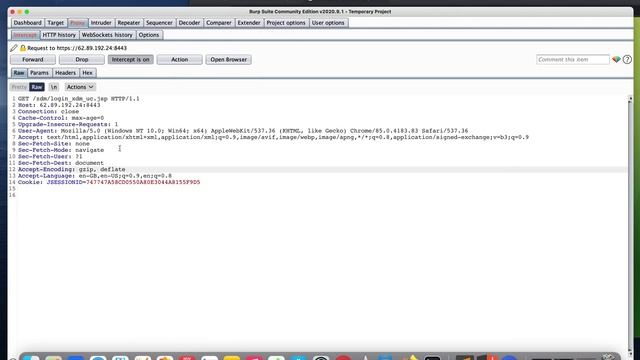Screen dimensions: 640x360
Task: Open the highlight color picker icon
Action: point(616,60)
